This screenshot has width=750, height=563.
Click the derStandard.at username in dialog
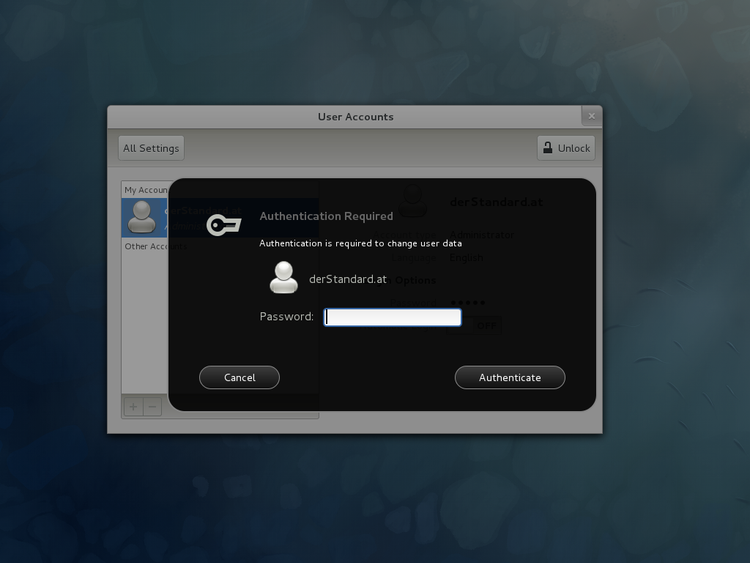[x=347, y=279]
